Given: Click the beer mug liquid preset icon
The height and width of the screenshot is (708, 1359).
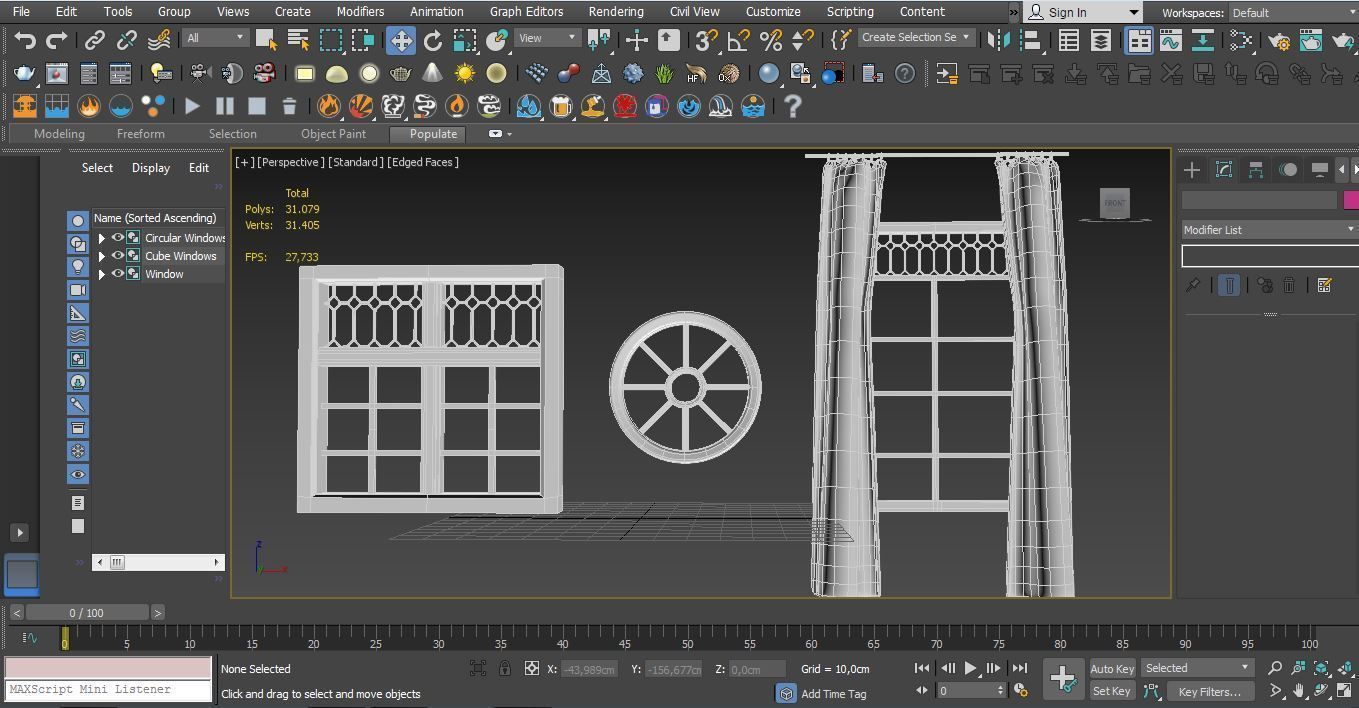Looking at the screenshot, I should (x=561, y=105).
